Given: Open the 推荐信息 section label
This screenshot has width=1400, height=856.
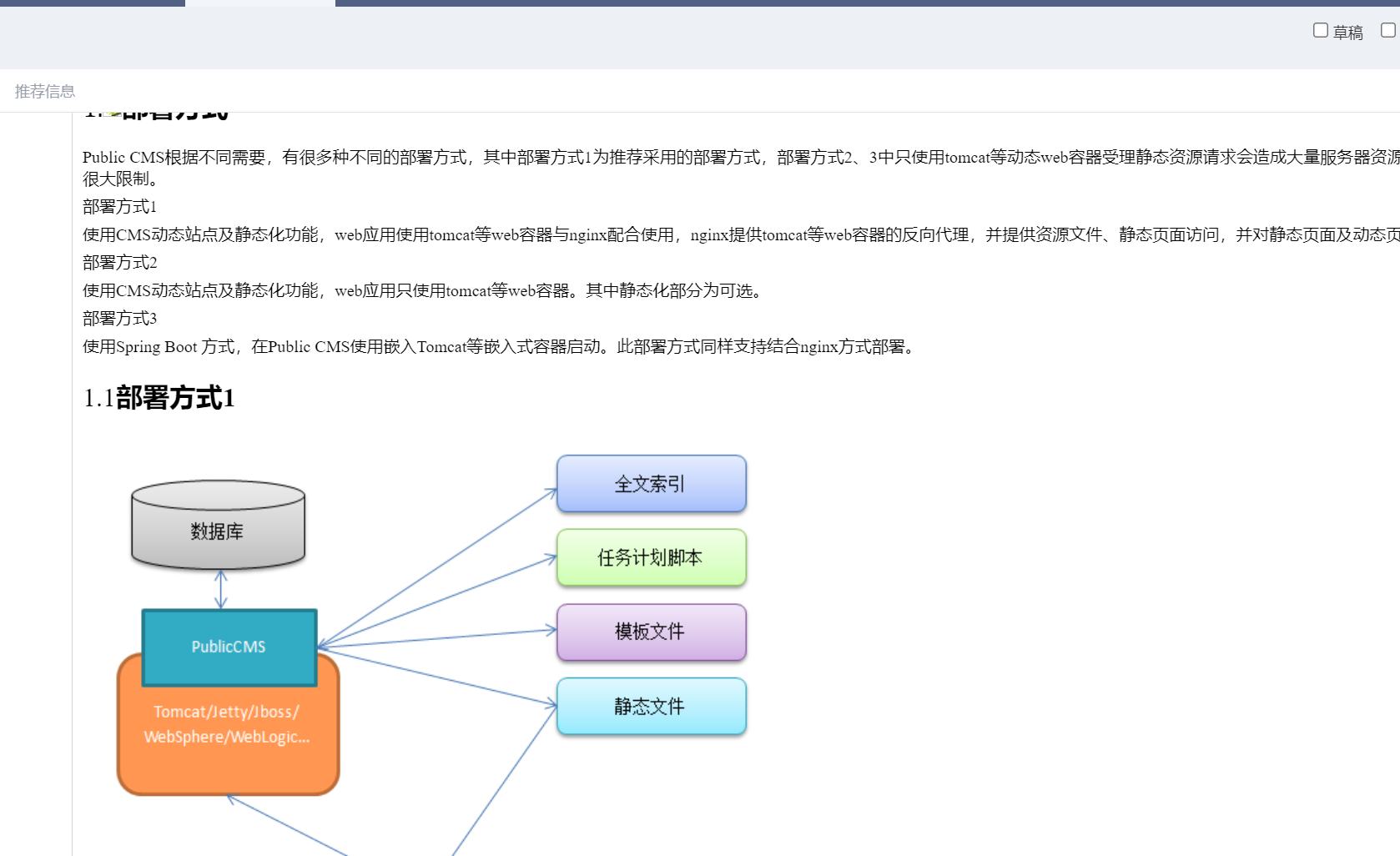Looking at the screenshot, I should (x=45, y=92).
